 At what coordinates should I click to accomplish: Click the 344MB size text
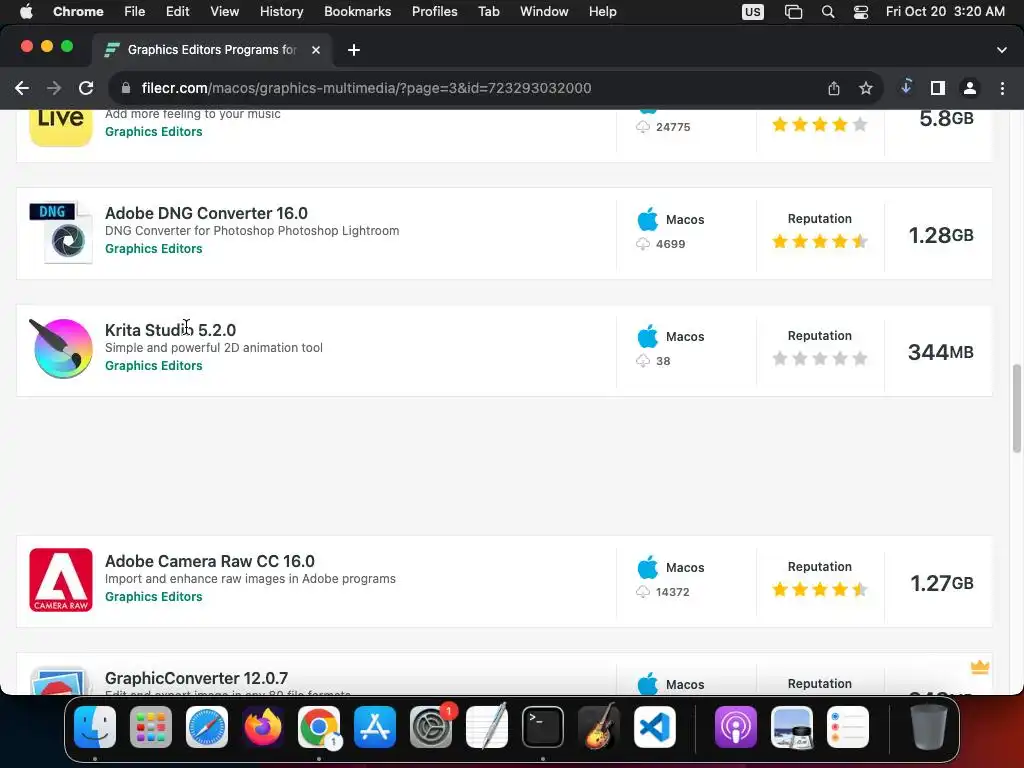coord(940,352)
